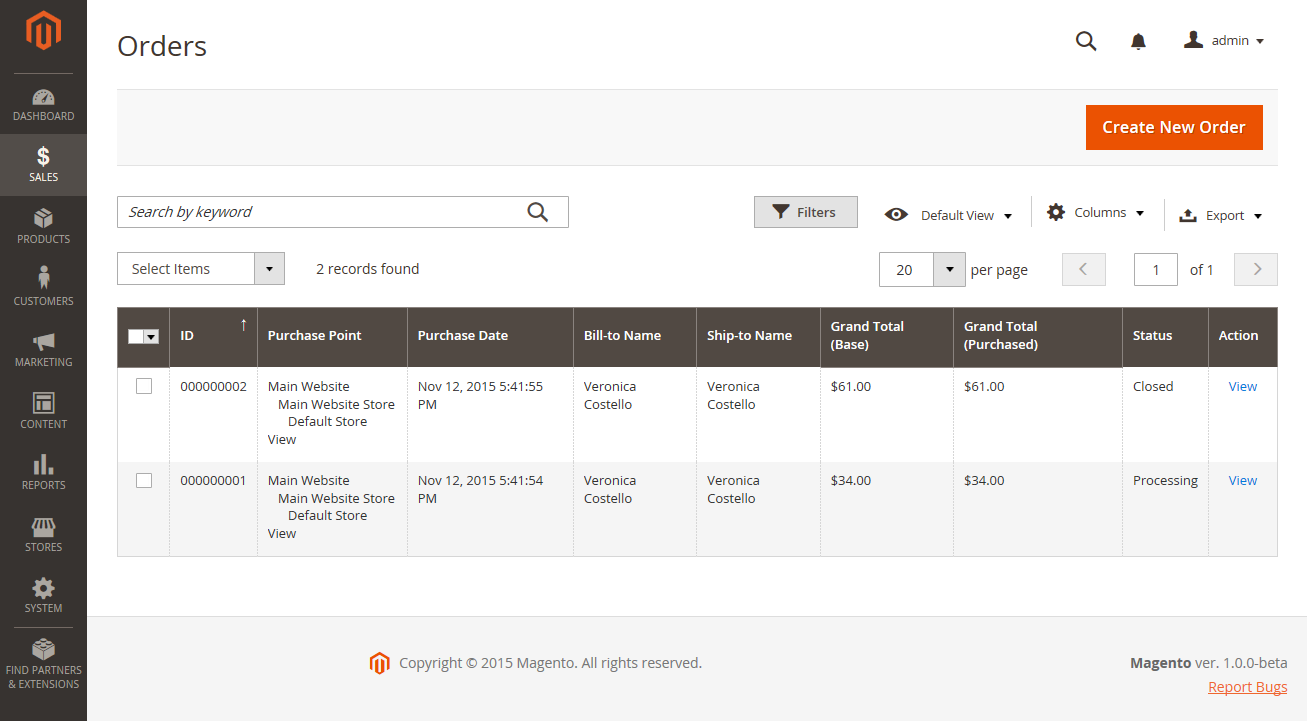This screenshot has width=1307, height=721.
Task: Open the Export dropdown
Action: (1221, 215)
